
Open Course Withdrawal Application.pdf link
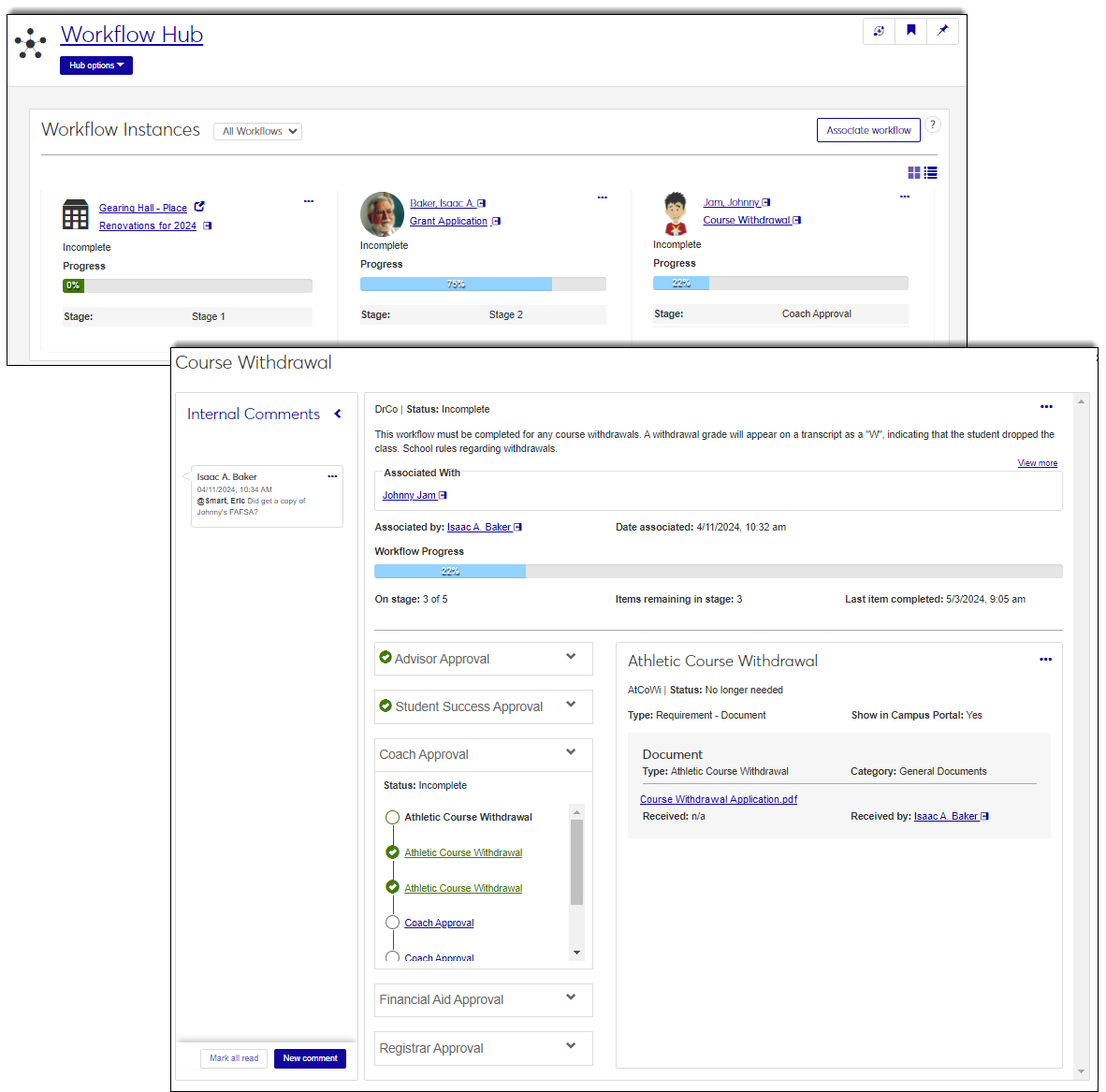[718, 799]
